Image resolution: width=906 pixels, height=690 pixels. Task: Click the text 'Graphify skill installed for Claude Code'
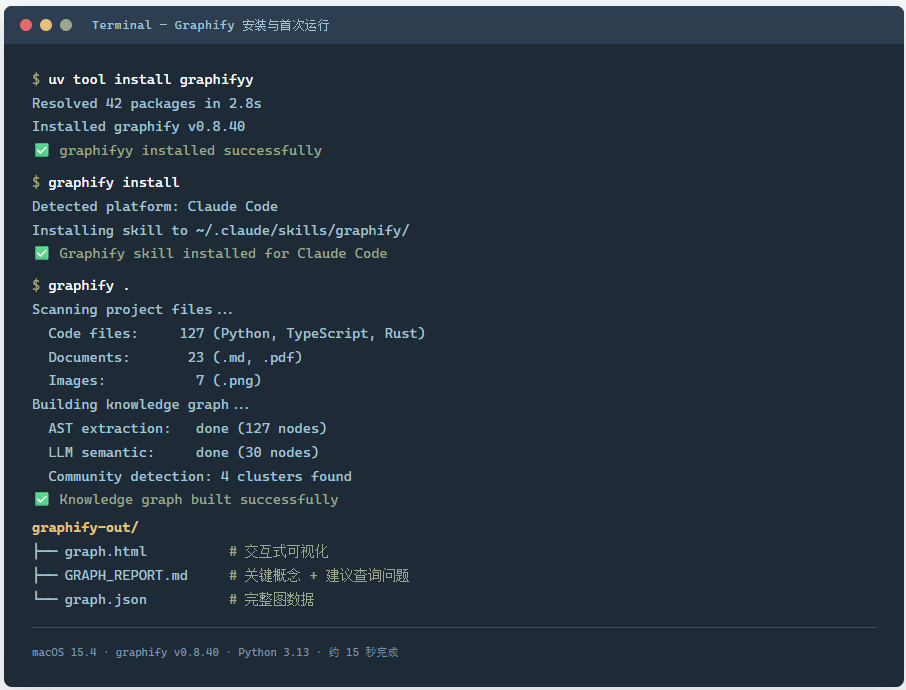point(223,254)
